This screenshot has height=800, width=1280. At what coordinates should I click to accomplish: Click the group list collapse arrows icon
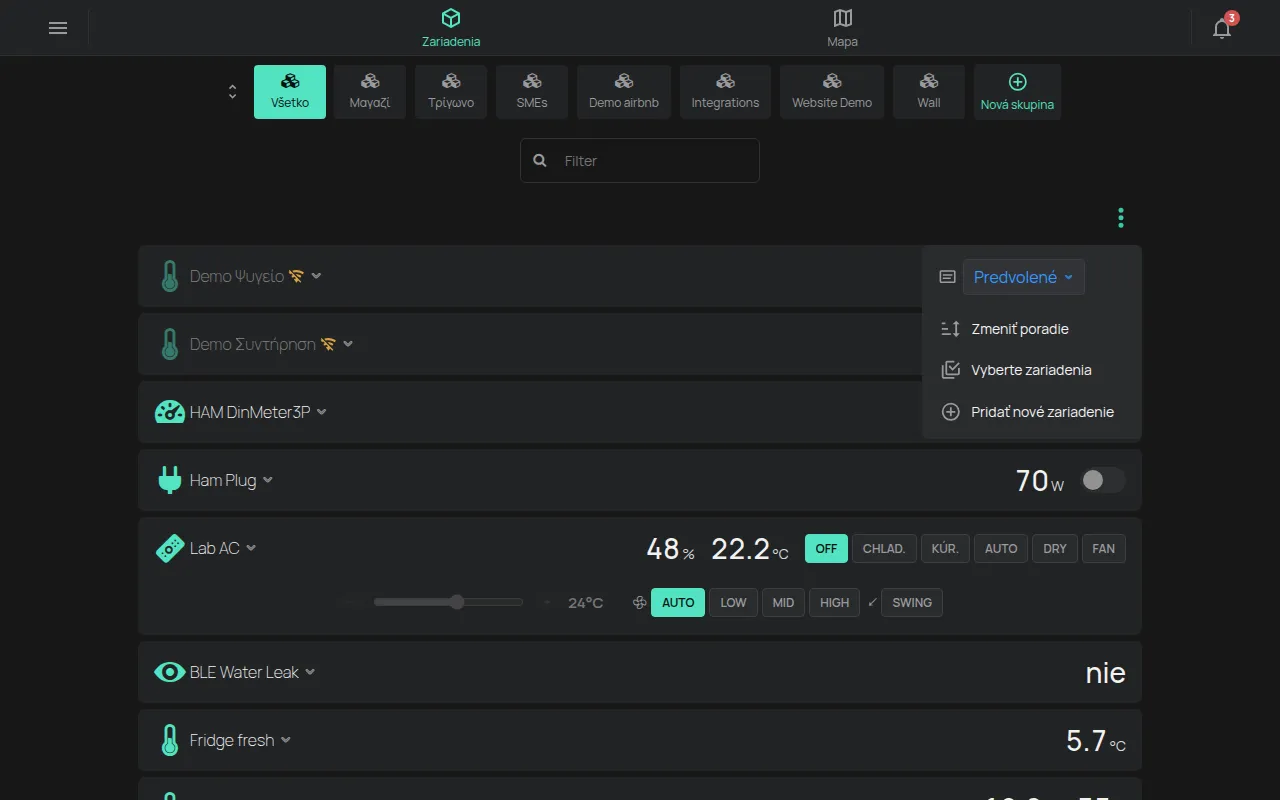[232, 92]
